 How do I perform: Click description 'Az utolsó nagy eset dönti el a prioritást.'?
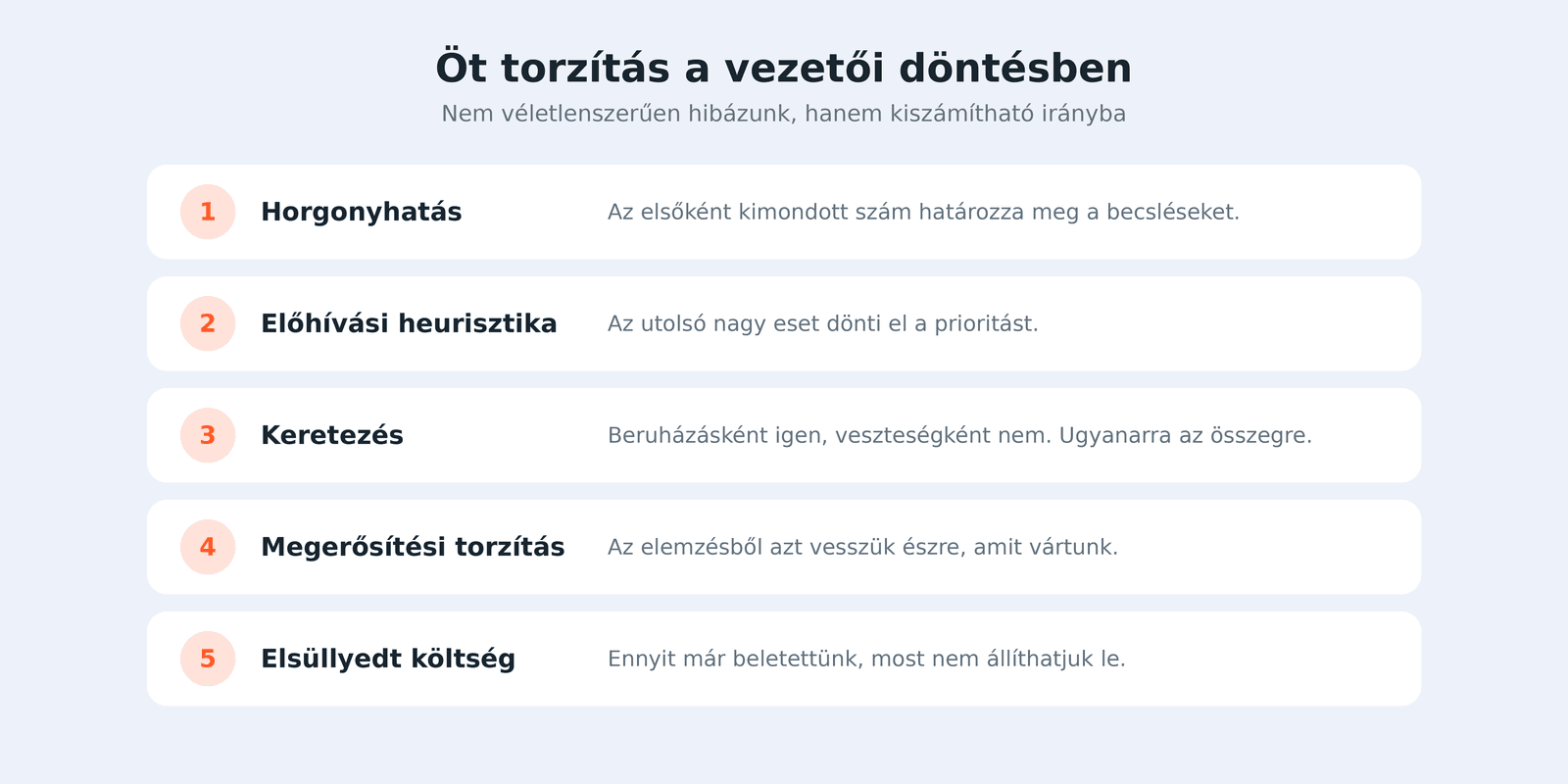(822, 323)
